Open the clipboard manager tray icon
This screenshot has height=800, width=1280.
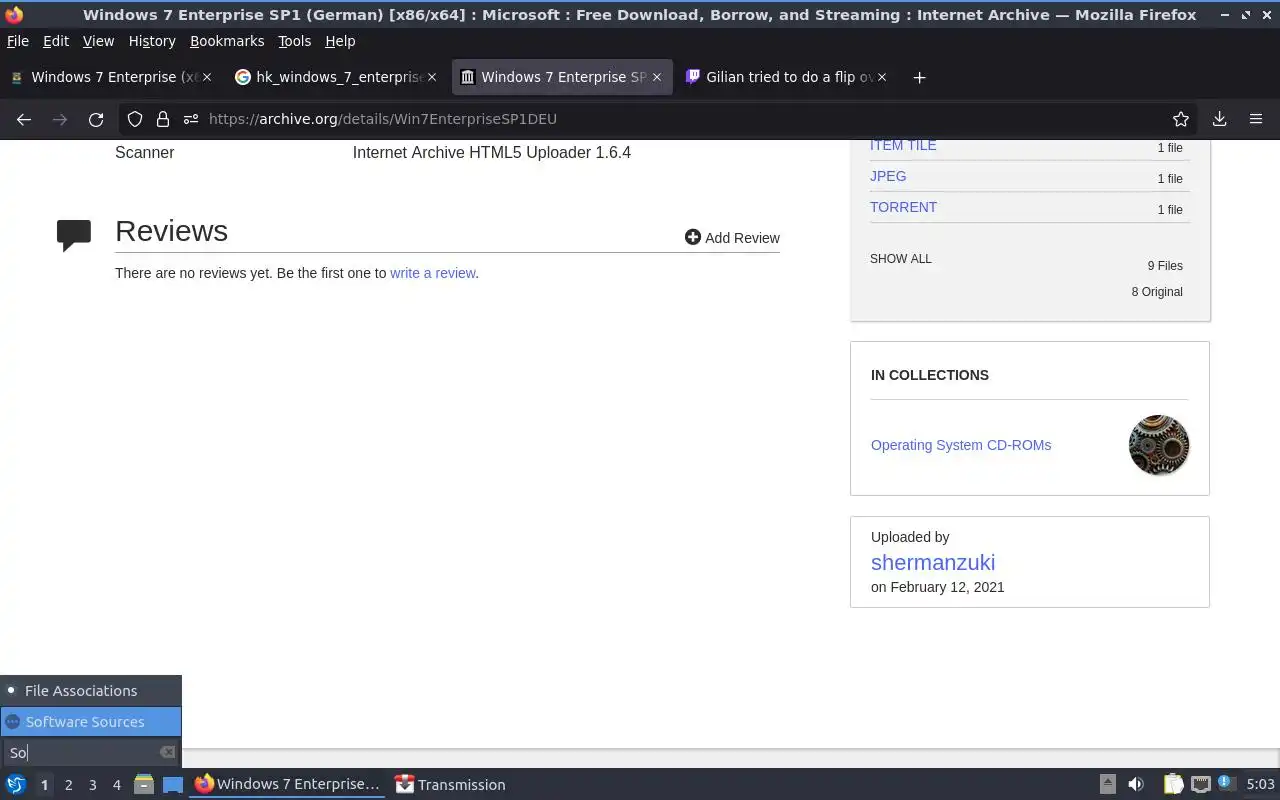click(x=1173, y=785)
